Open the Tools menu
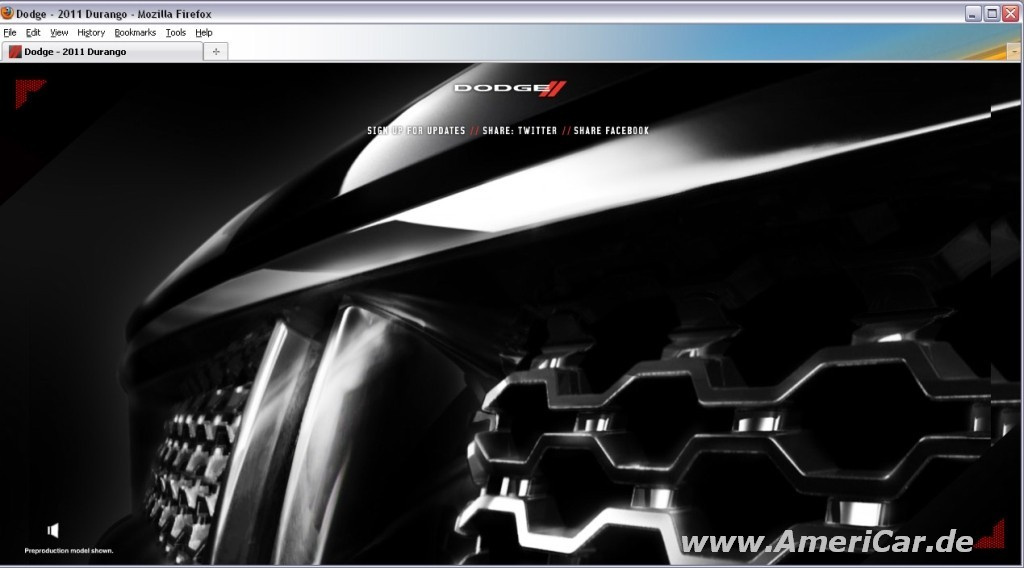Viewport: 1024px width, 568px height. [x=176, y=33]
